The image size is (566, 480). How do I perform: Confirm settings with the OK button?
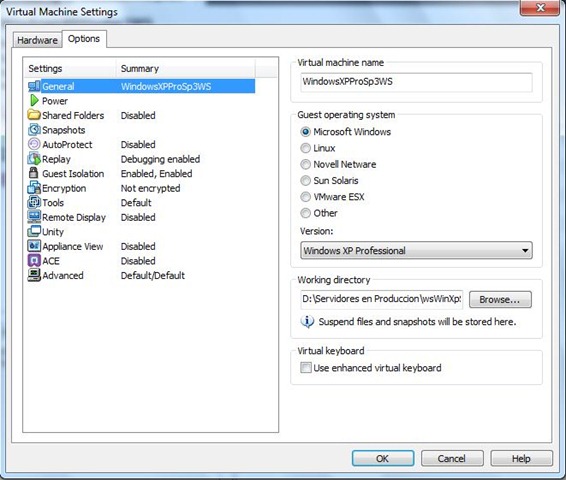pos(383,458)
